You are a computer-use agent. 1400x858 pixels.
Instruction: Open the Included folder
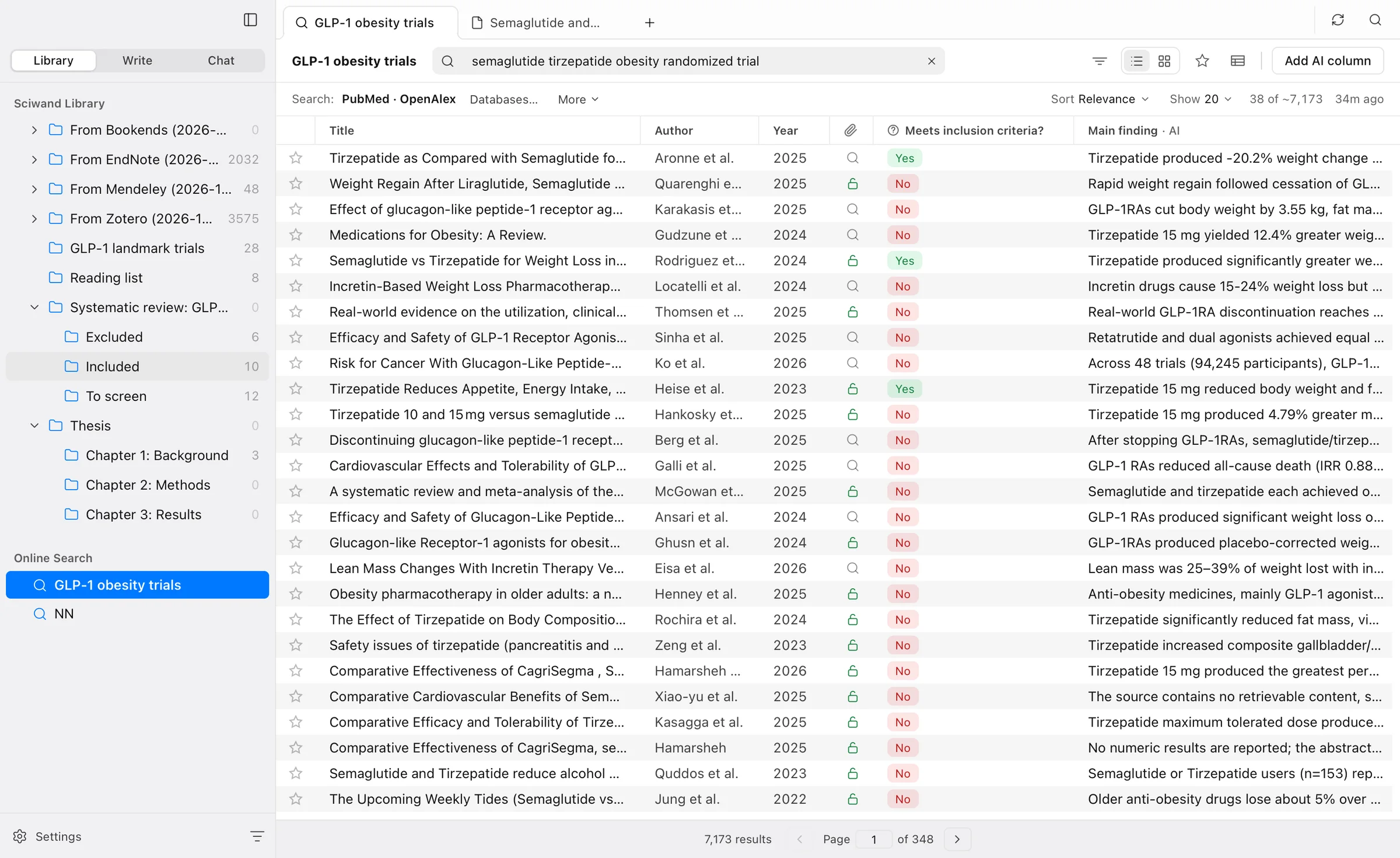point(137,367)
